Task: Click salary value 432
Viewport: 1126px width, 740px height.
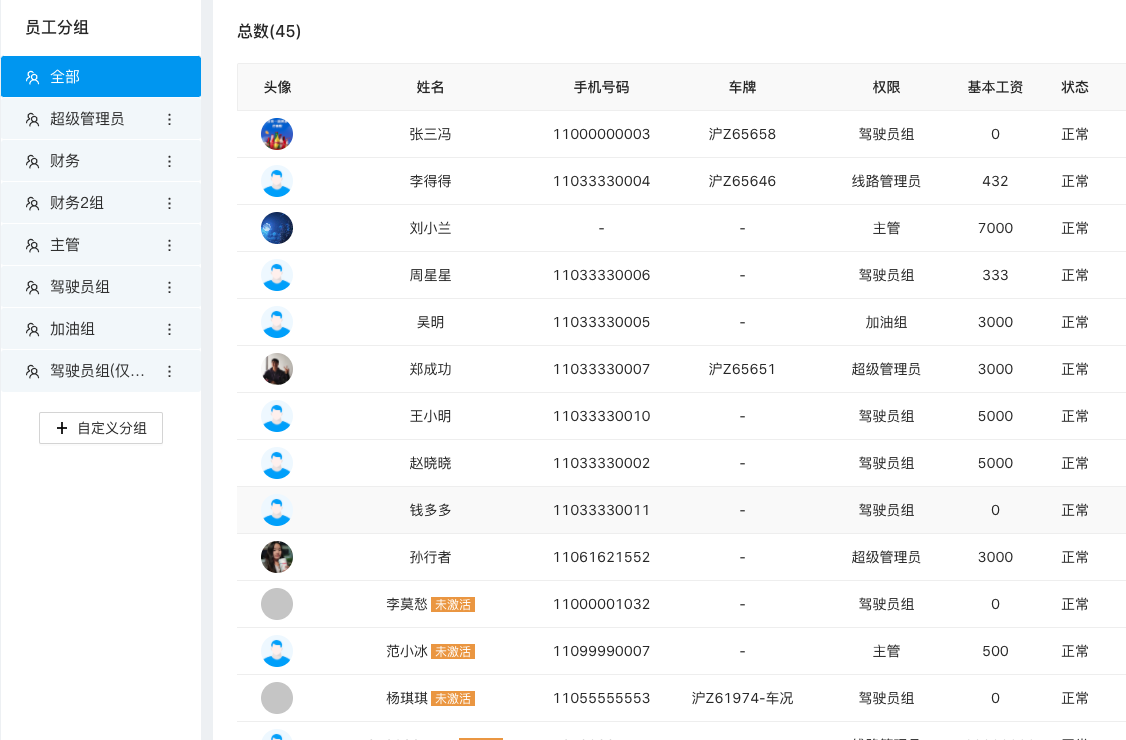Action: click(x=995, y=181)
